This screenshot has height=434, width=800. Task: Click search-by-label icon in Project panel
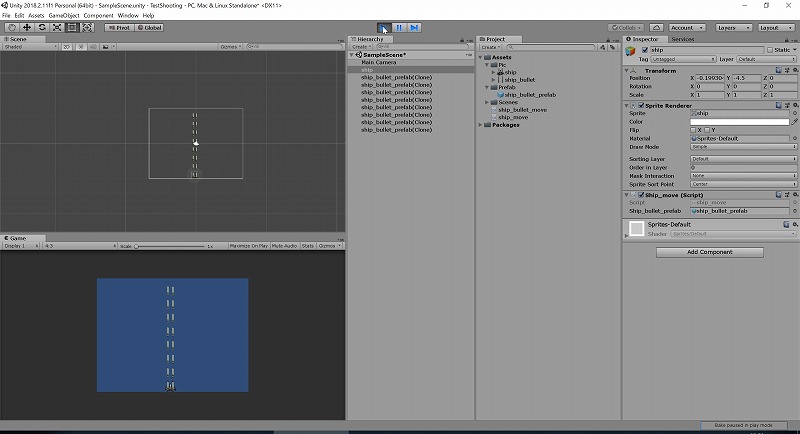tap(612, 47)
